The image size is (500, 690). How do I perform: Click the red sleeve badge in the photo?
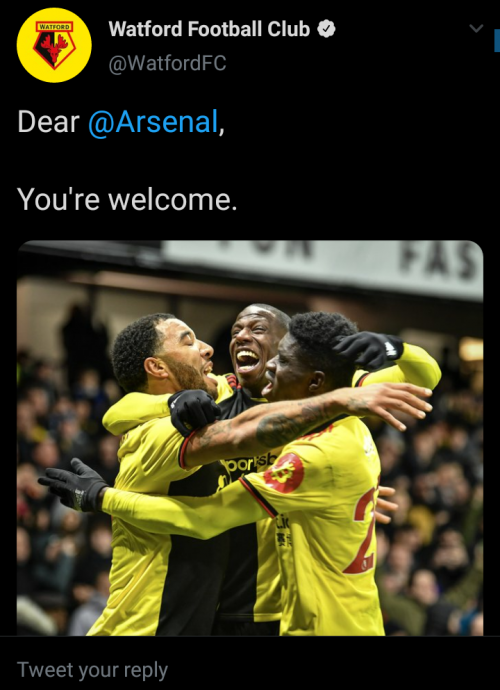[284, 473]
